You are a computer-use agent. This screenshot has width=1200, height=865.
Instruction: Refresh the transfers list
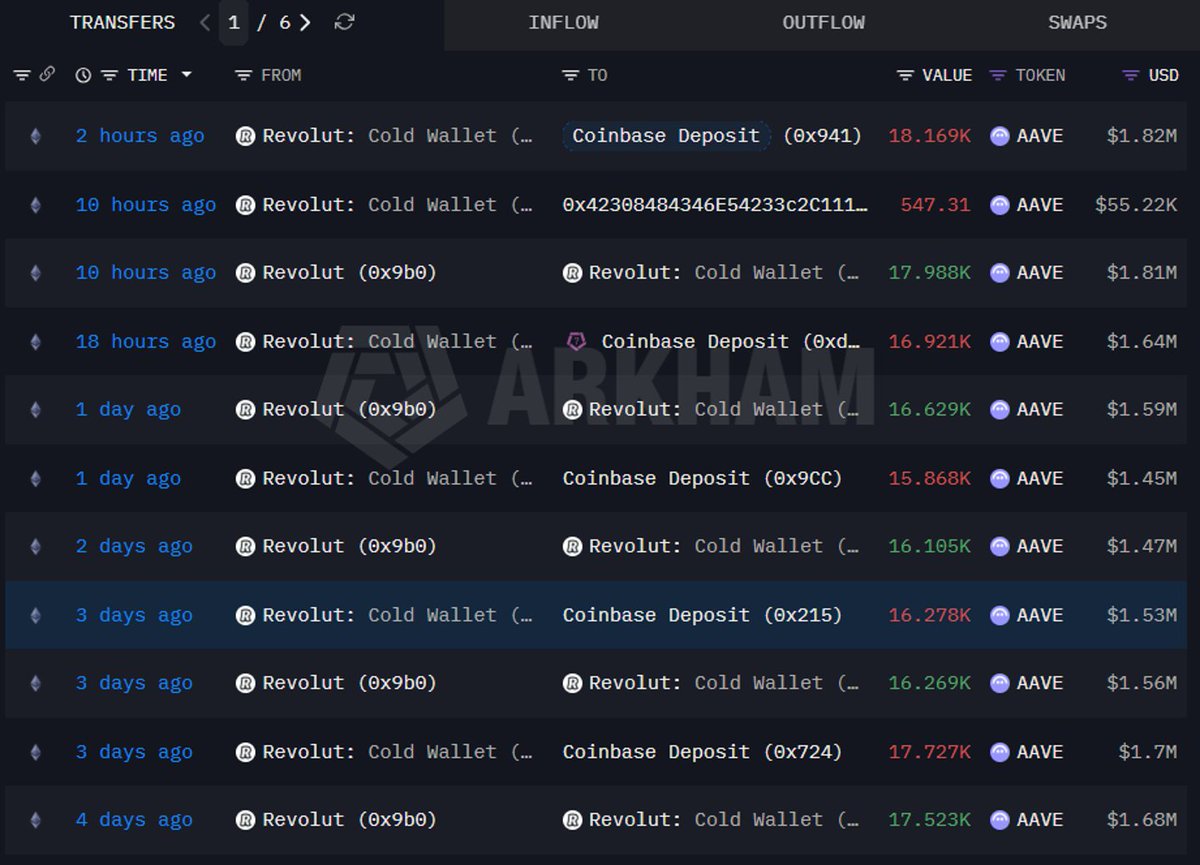pos(344,22)
